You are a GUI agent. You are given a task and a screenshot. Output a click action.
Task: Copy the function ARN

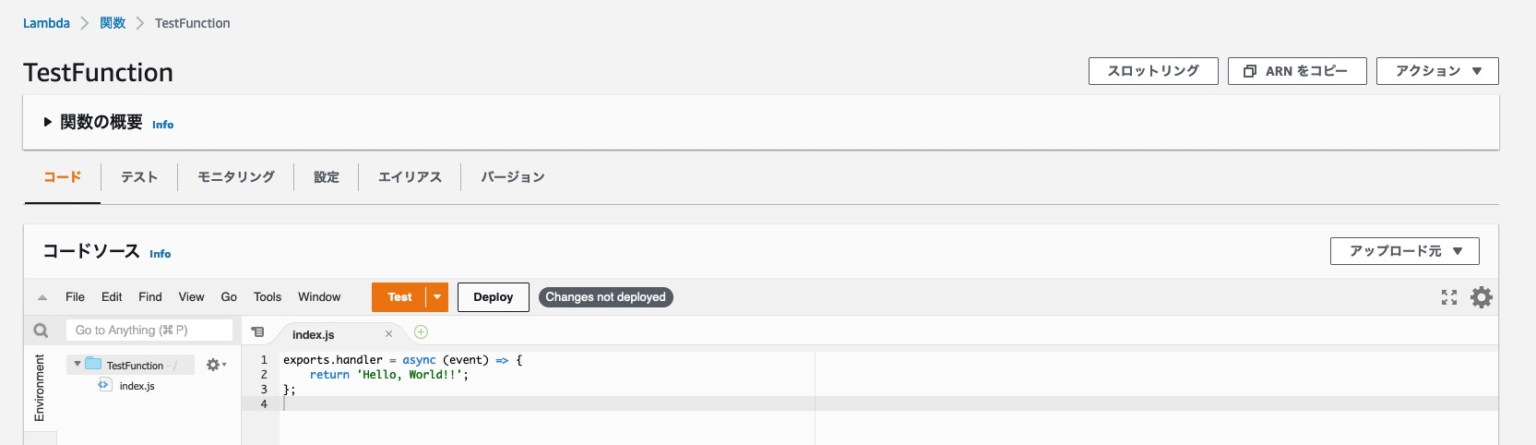[1297, 71]
